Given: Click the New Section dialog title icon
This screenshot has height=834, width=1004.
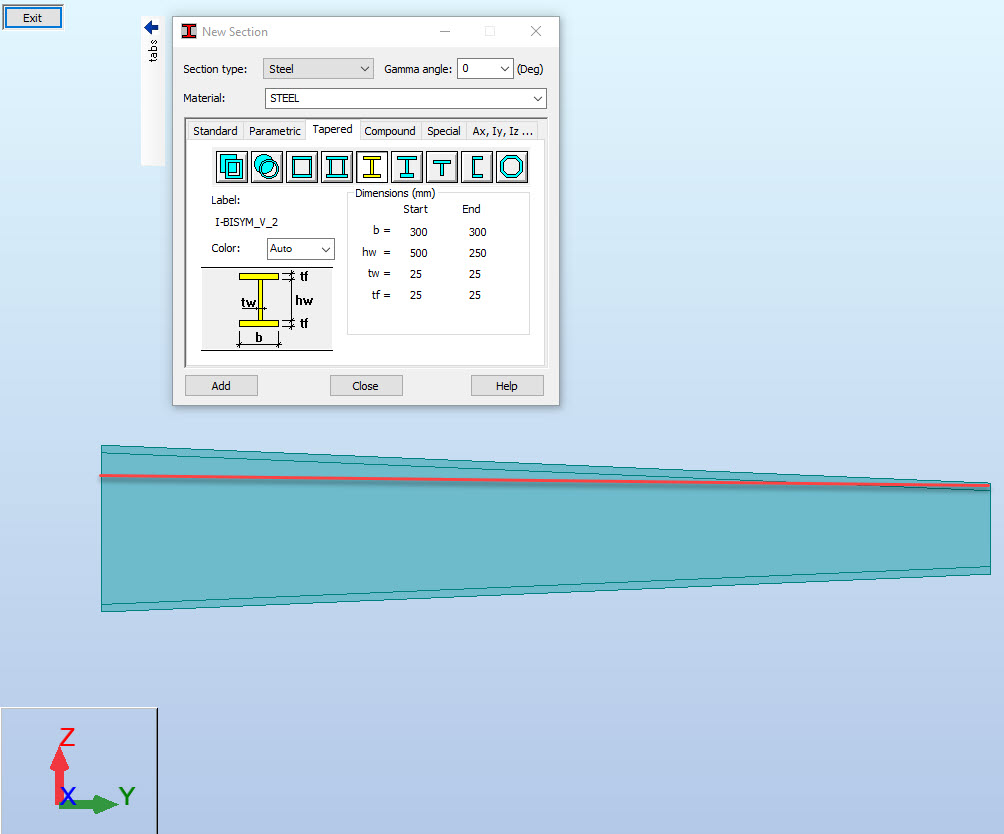Looking at the screenshot, I should 189,31.
